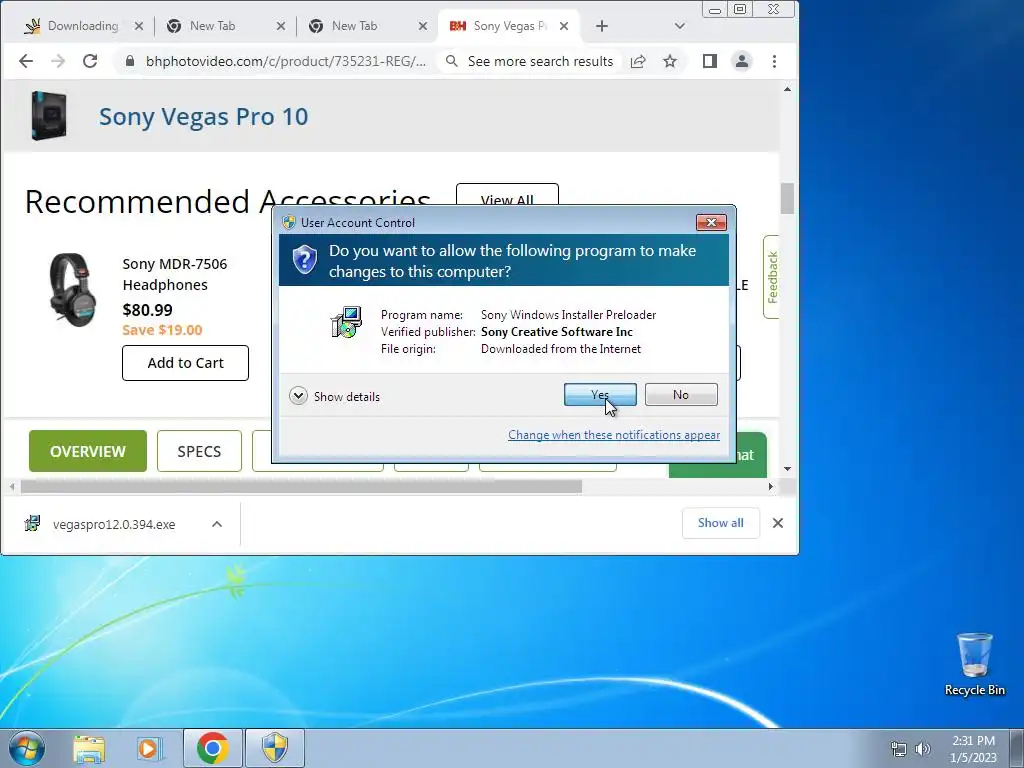Screen dimensions: 1024x768
Task: Open Windows Explorer from taskbar
Action: [x=89, y=749]
